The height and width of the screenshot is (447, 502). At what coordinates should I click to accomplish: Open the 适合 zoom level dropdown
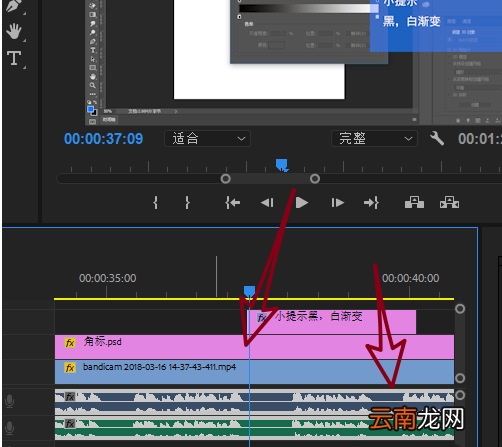(x=207, y=138)
